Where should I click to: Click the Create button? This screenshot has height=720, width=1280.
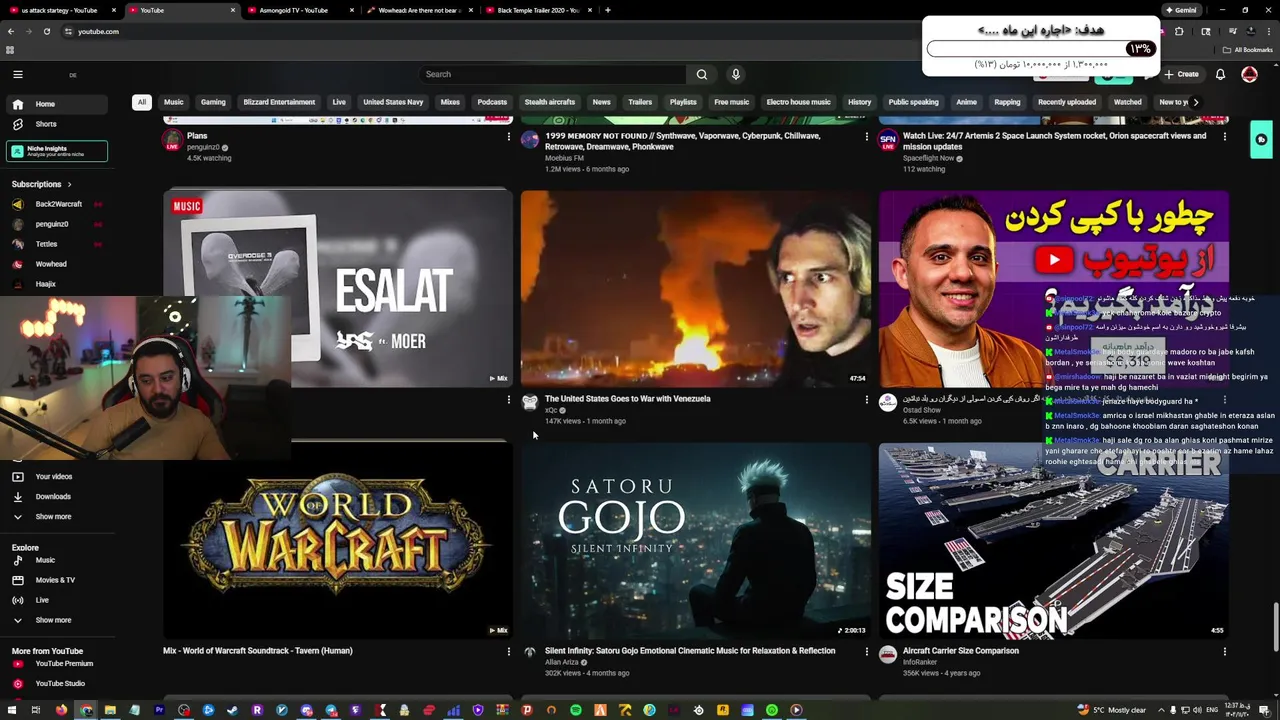pos(1181,74)
